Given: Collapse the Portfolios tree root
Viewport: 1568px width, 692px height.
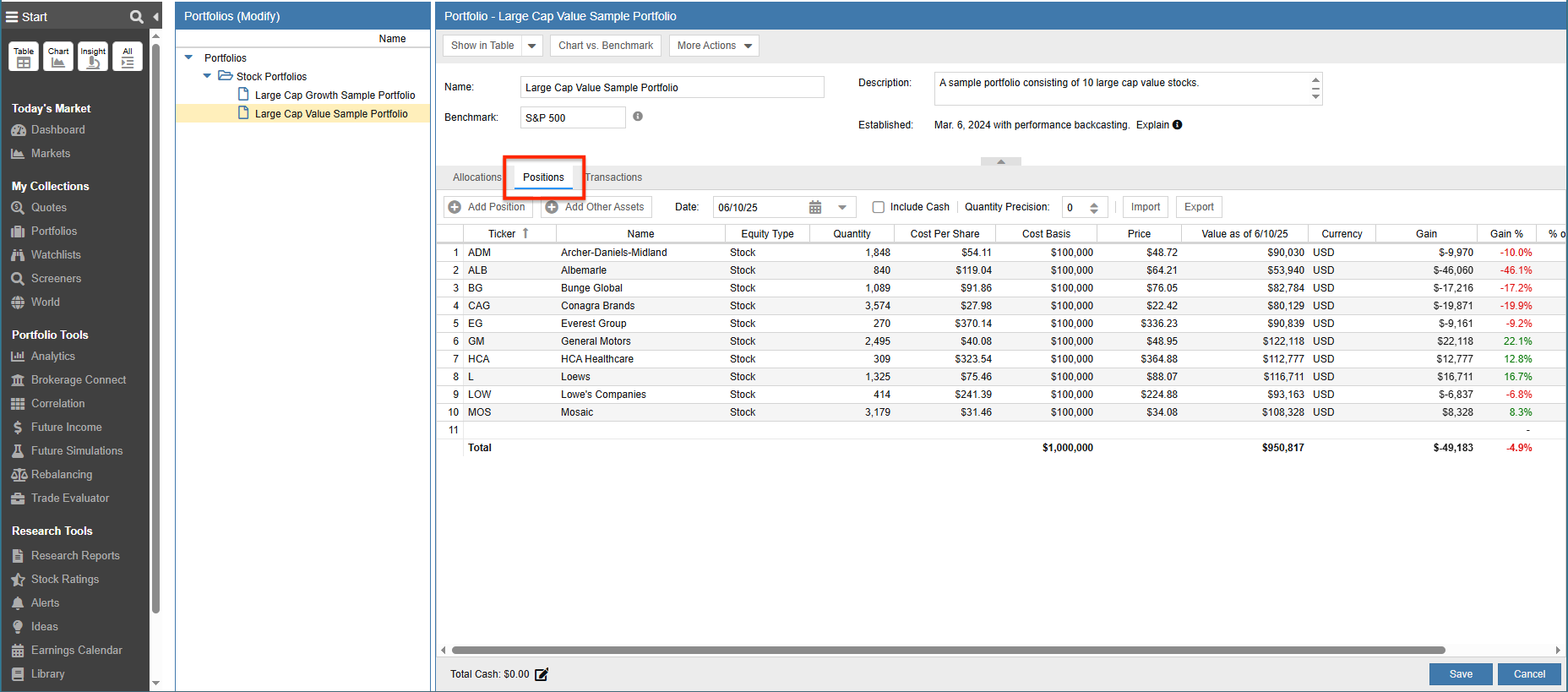Looking at the screenshot, I should [188, 57].
